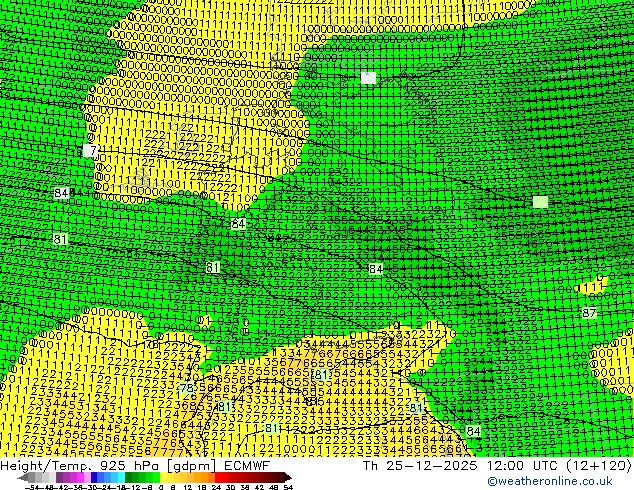This screenshot has height=490, width=634.
Task: Click the 54 value on the legend scale
Action: [288, 487]
